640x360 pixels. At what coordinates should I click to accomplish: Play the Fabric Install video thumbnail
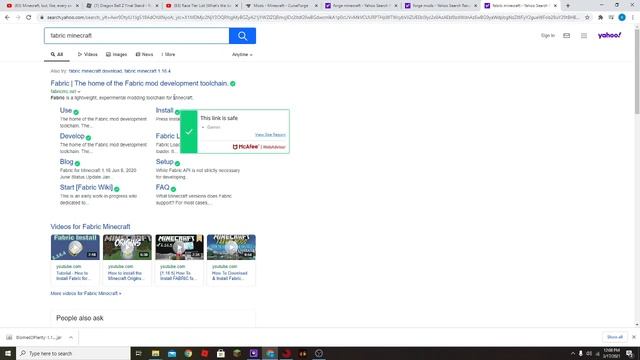[75, 247]
